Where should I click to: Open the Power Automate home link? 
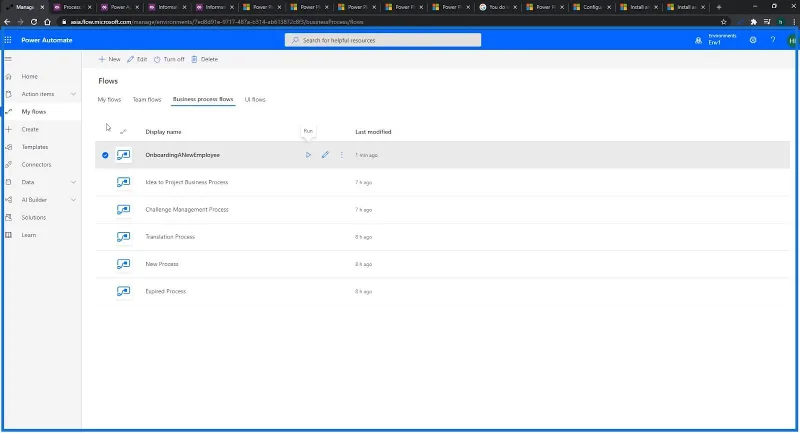(46, 40)
